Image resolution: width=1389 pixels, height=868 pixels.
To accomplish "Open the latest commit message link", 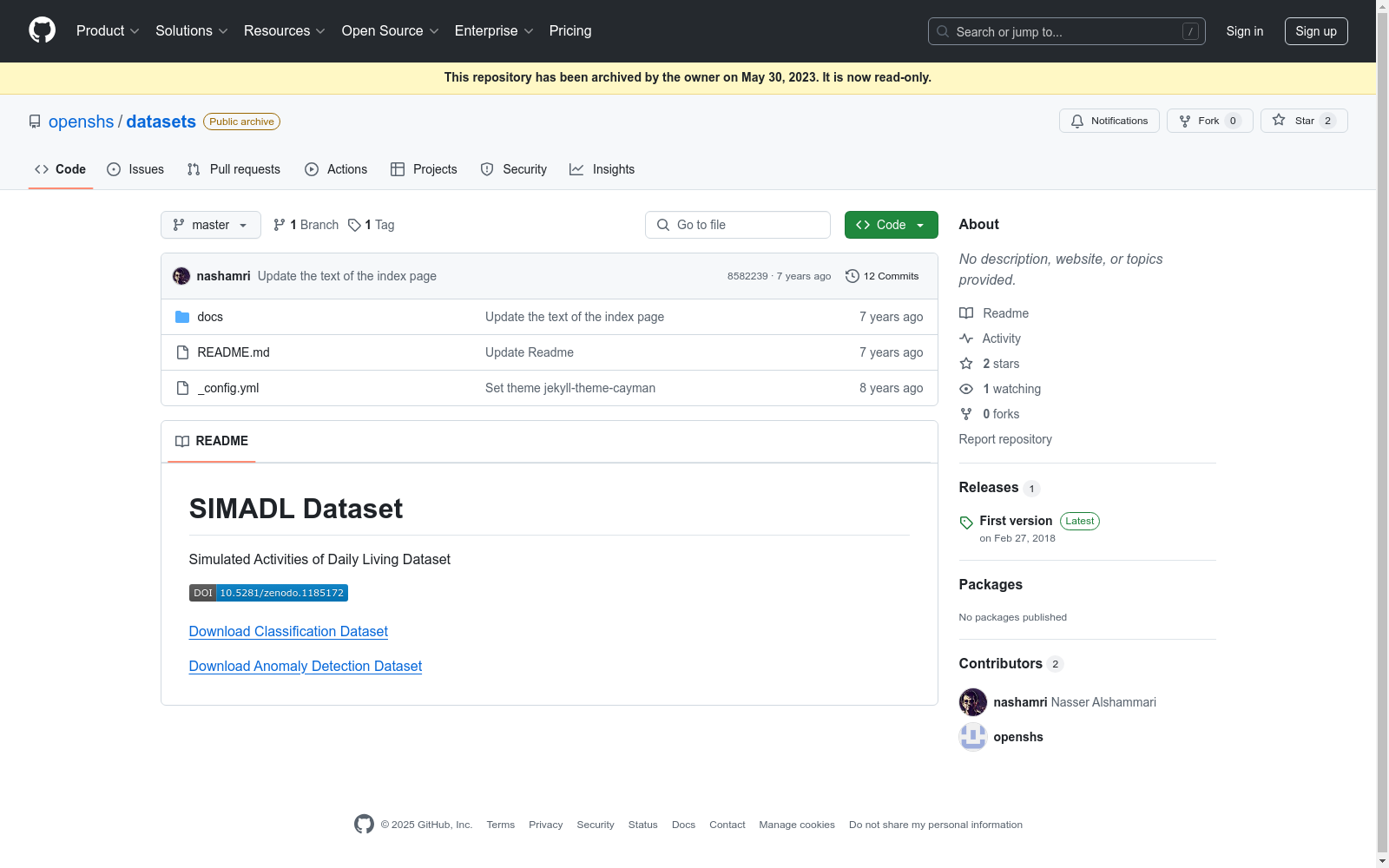I will [347, 276].
